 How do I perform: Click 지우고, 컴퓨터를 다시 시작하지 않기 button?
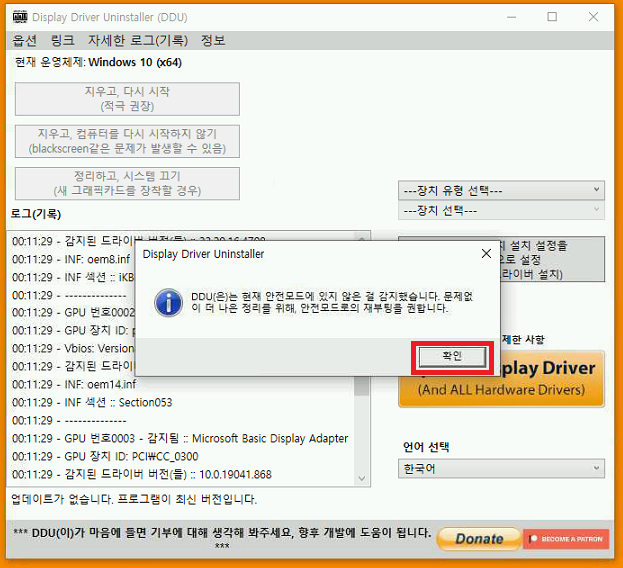coord(127,141)
